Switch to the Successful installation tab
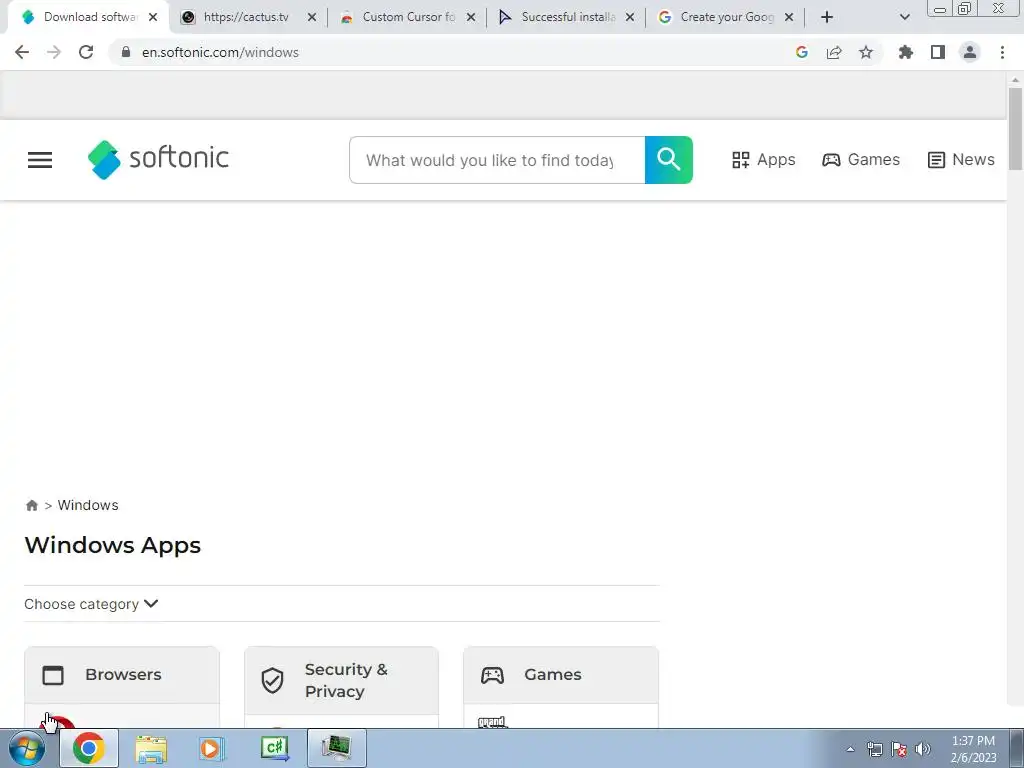Screen dimensions: 1024x768 point(566,18)
